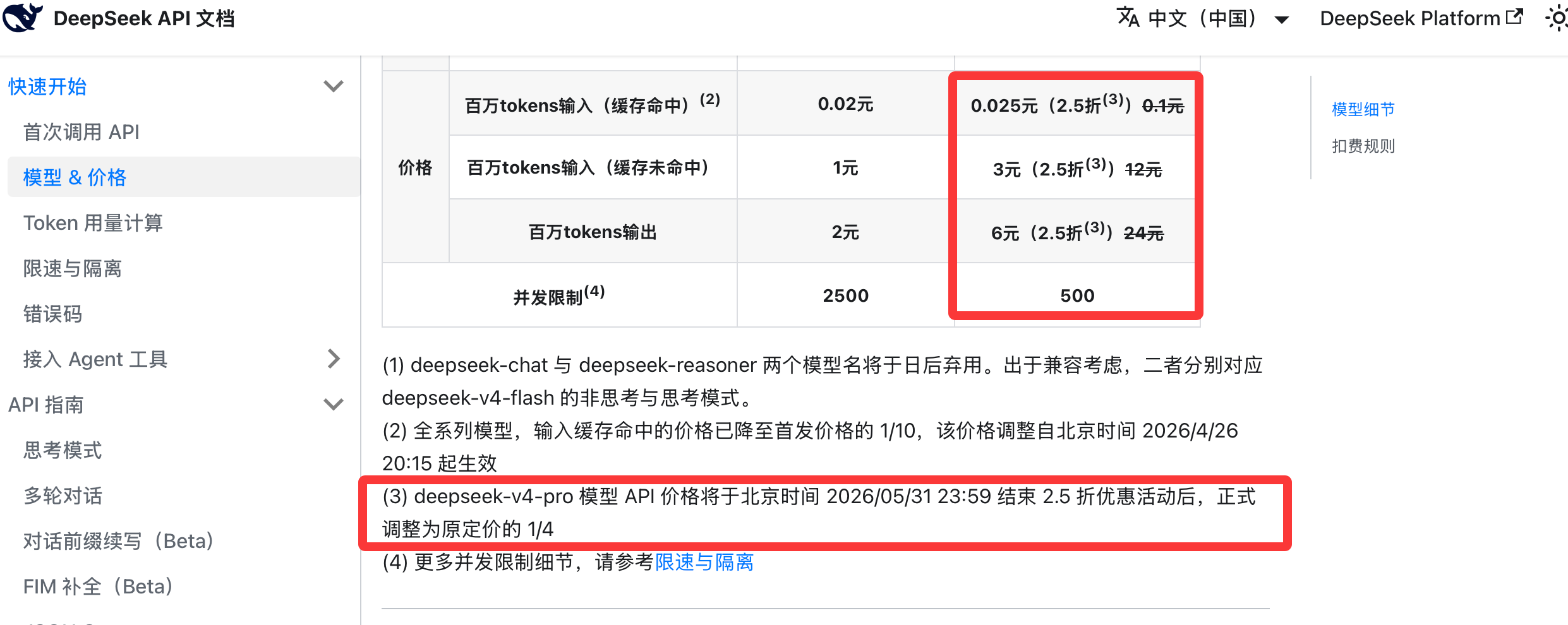The image size is (1568, 625).
Task: Click footnote 2 about cache price reduction
Action: [x=810, y=447]
